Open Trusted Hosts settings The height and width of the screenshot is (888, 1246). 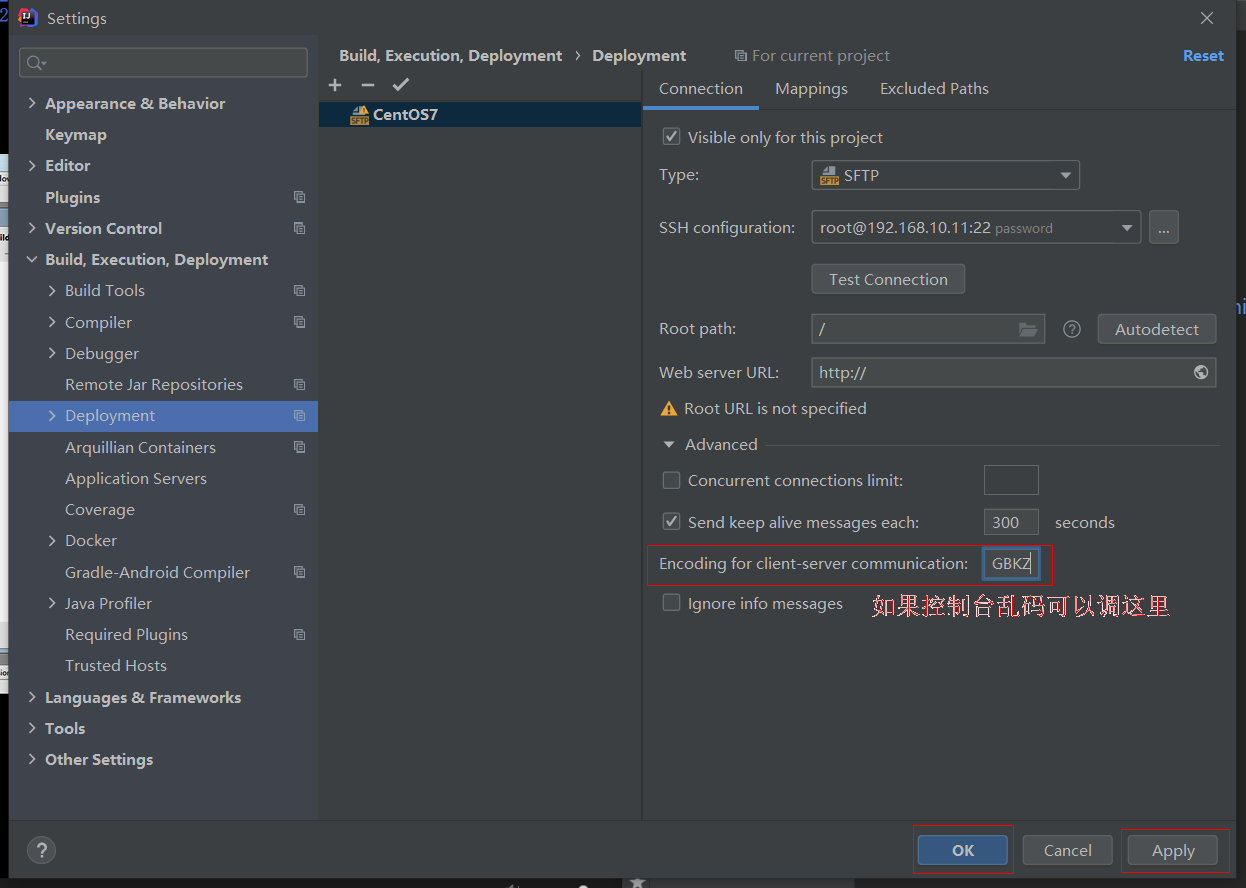click(x=116, y=665)
